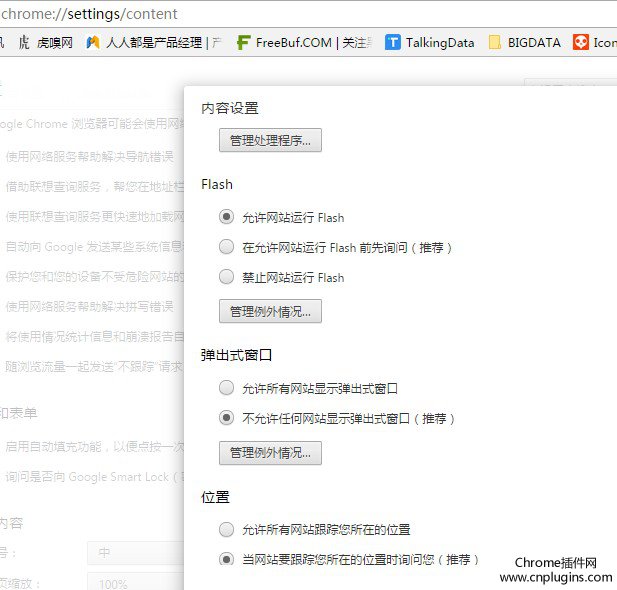The height and width of the screenshot is (590, 617).
Task: Select 允许所有网站显示弹出式窗口 radio button
Action: tap(226, 388)
